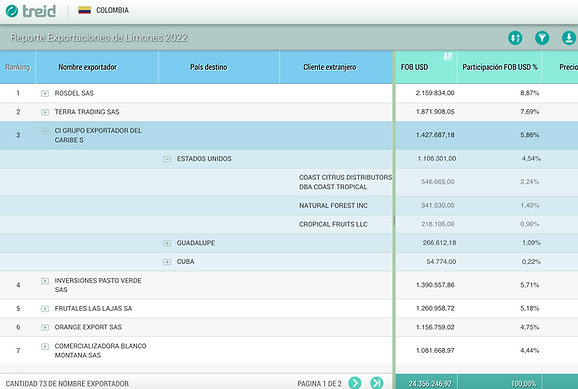Click the Cliente extranjero column header
The height and width of the screenshot is (389, 578).
[336, 67]
